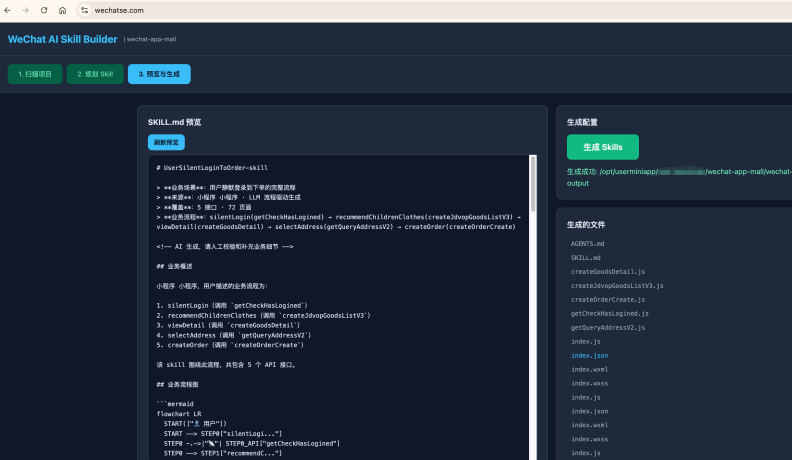
Task: Click the '# UserSilentLoginToOrder-skill' line
Action: pyautogui.click(x=212, y=168)
